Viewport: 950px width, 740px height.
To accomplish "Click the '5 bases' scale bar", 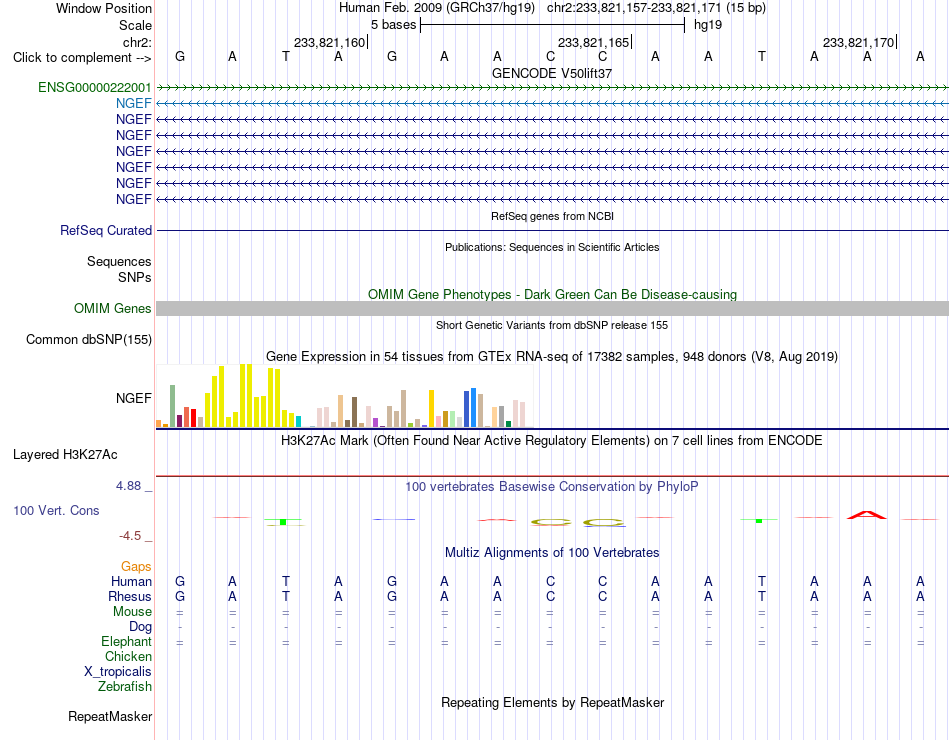I will [x=552, y=25].
